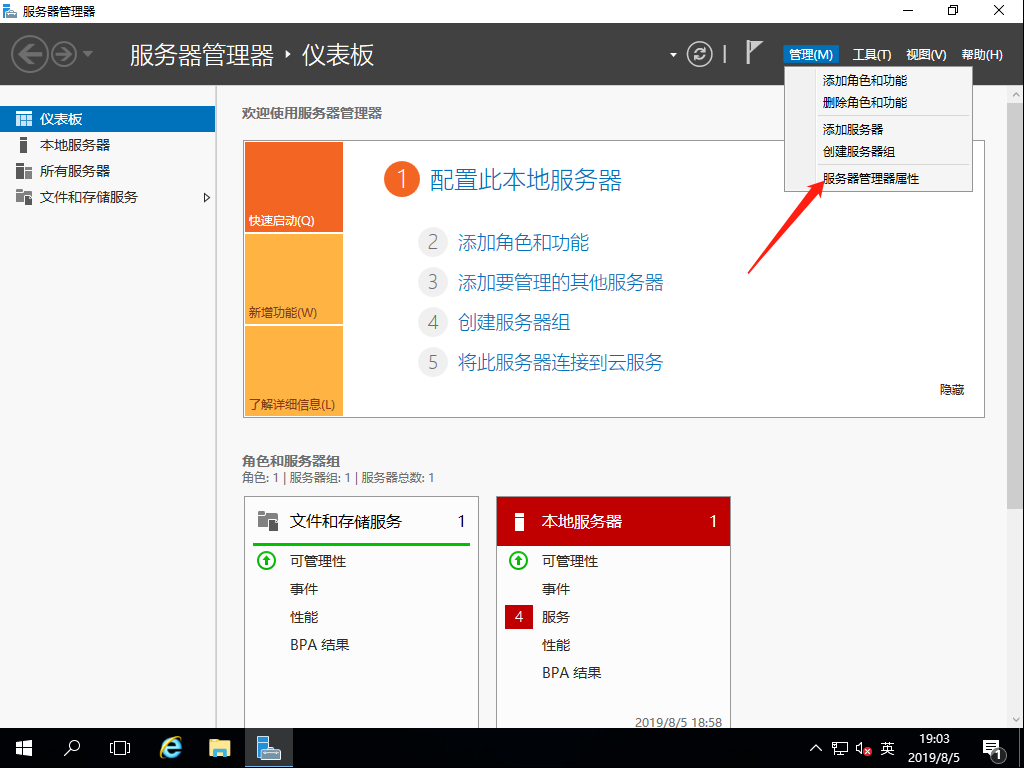Open dropdown arrow left of refresh icon
The height and width of the screenshot is (768, 1024).
point(673,55)
